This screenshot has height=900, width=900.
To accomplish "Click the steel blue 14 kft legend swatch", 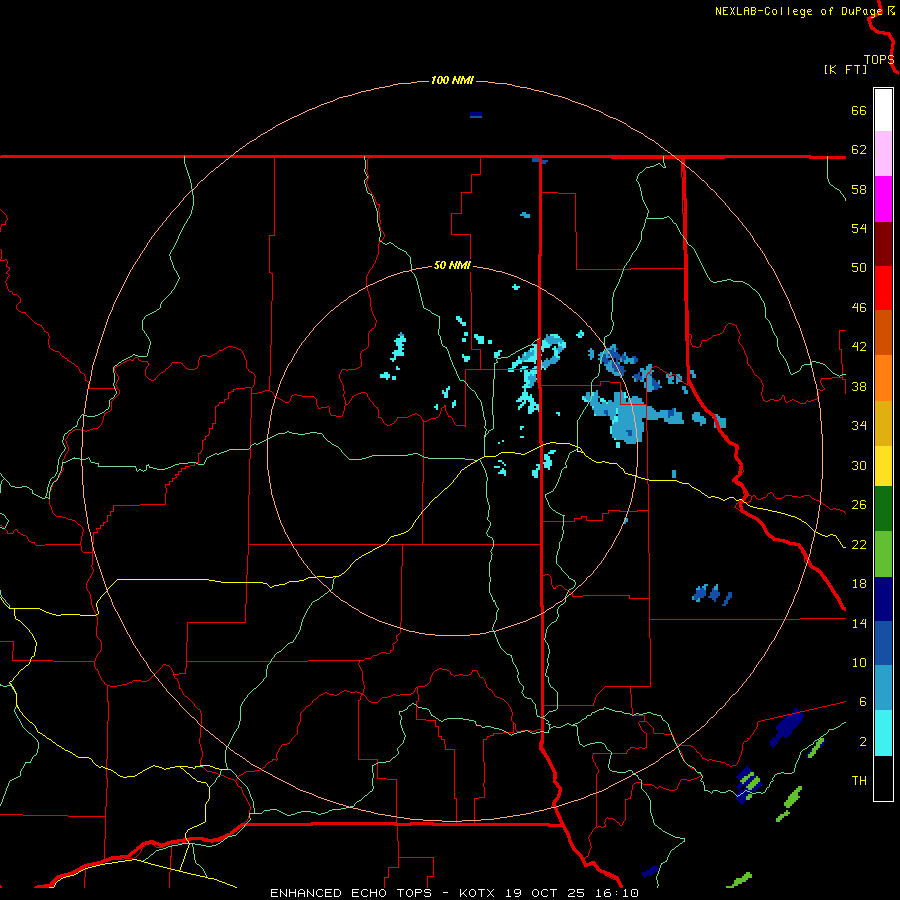I will tap(883, 688).
